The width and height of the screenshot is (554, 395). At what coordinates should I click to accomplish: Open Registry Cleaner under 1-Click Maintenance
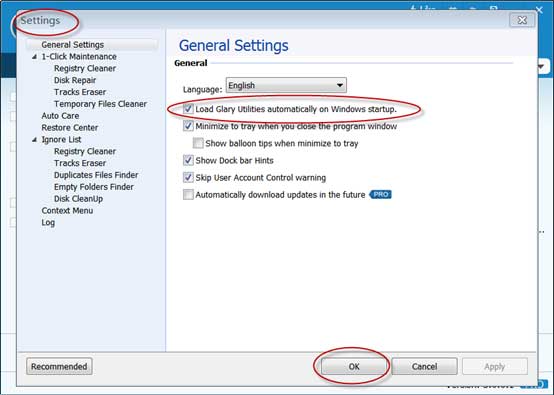[85, 68]
